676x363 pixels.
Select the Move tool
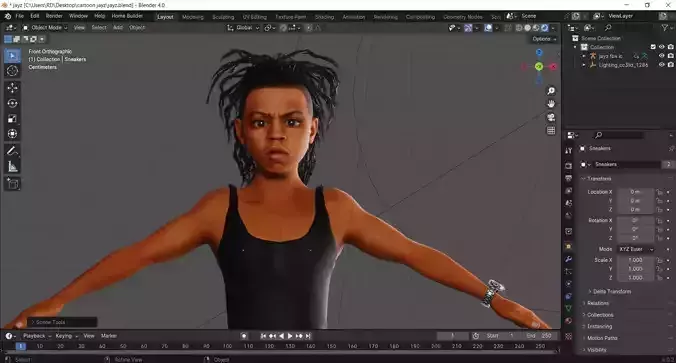point(12,88)
